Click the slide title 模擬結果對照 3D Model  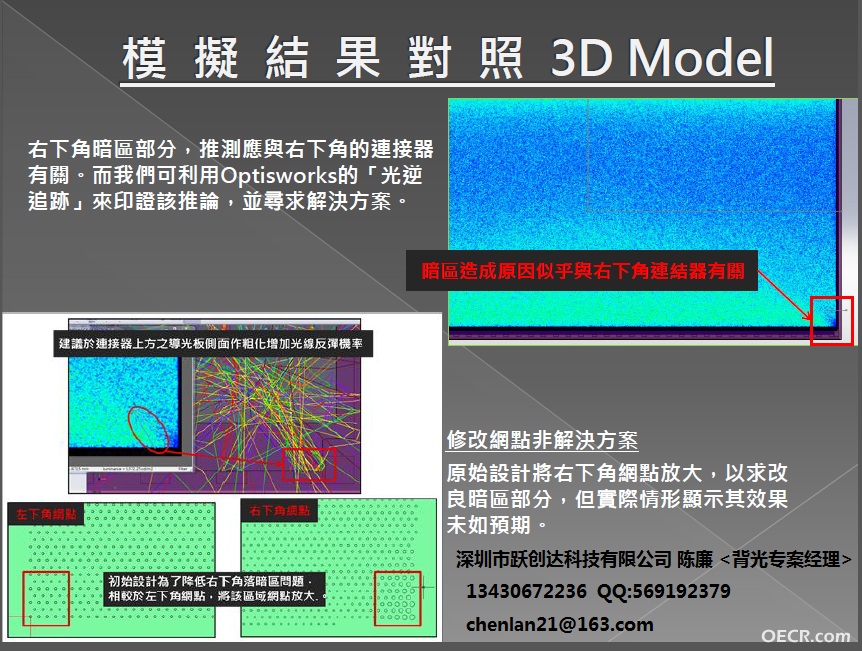(x=447, y=58)
